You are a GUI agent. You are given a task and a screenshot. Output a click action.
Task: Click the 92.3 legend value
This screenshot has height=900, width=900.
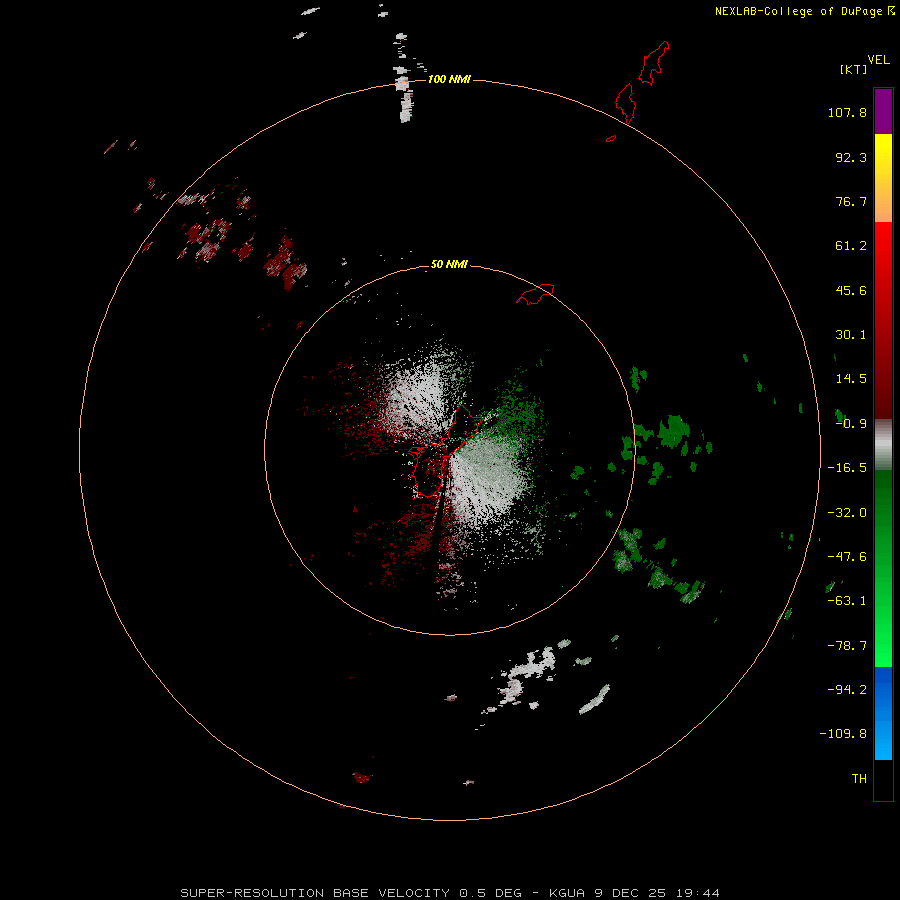[x=851, y=157]
